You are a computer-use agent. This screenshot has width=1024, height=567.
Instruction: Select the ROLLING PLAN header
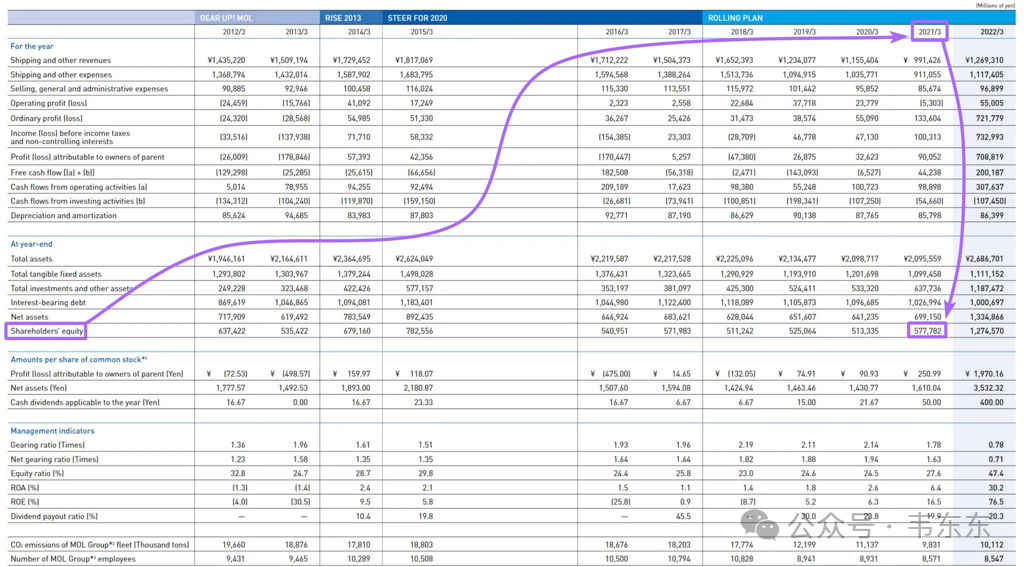tap(735, 18)
